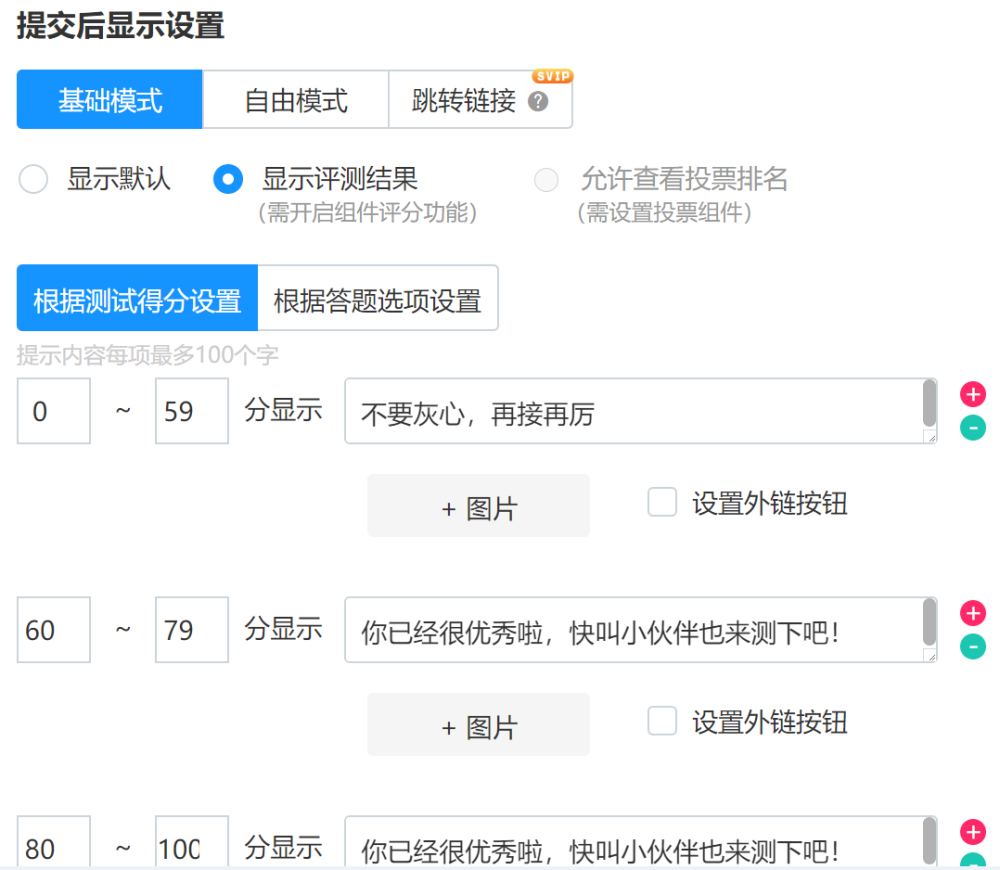Click the 80~100 row message text area

tap(641, 842)
